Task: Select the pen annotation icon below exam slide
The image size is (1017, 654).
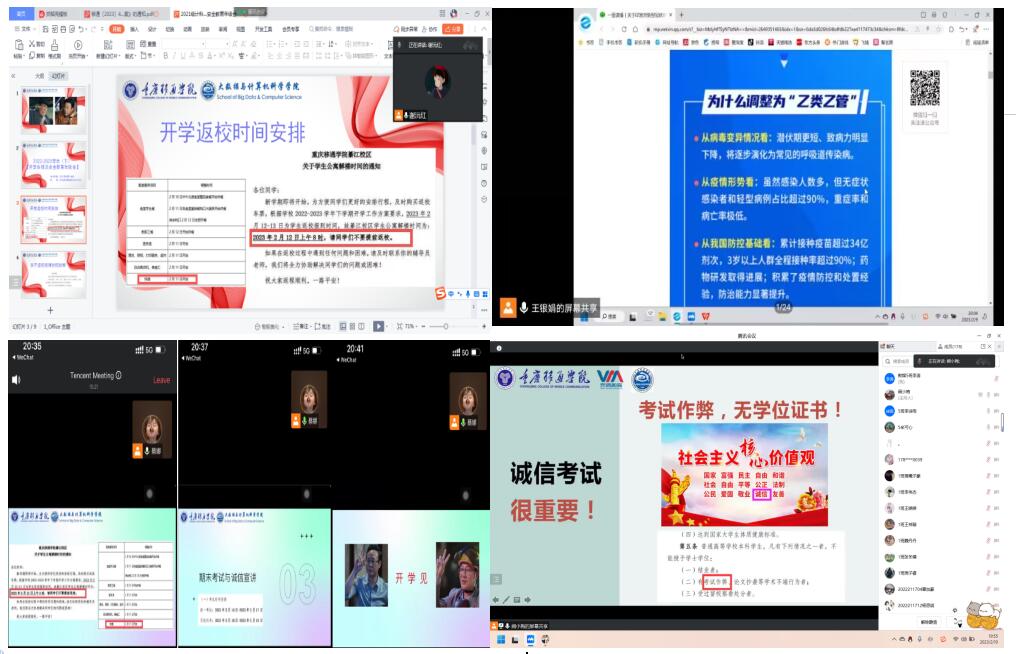Action: click(507, 599)
